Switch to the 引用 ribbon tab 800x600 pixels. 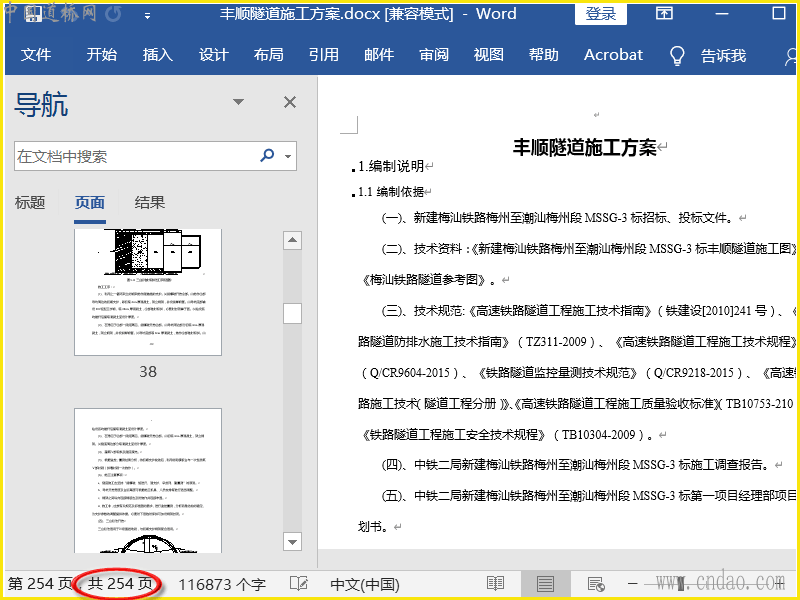[x=323, y=55]
